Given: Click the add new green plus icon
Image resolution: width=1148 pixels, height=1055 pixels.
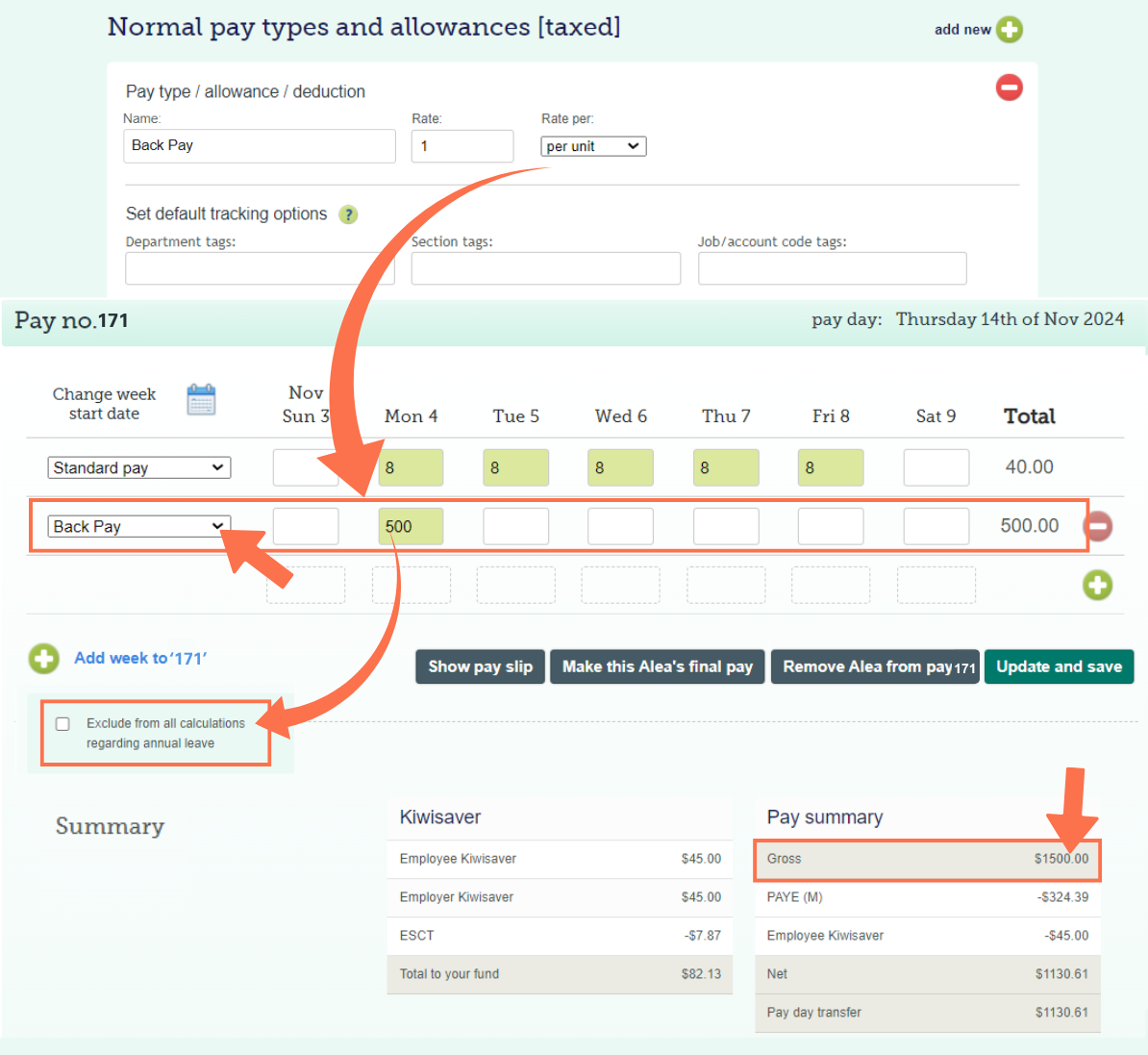Looking at the screenshot, I should [1009, 30].
